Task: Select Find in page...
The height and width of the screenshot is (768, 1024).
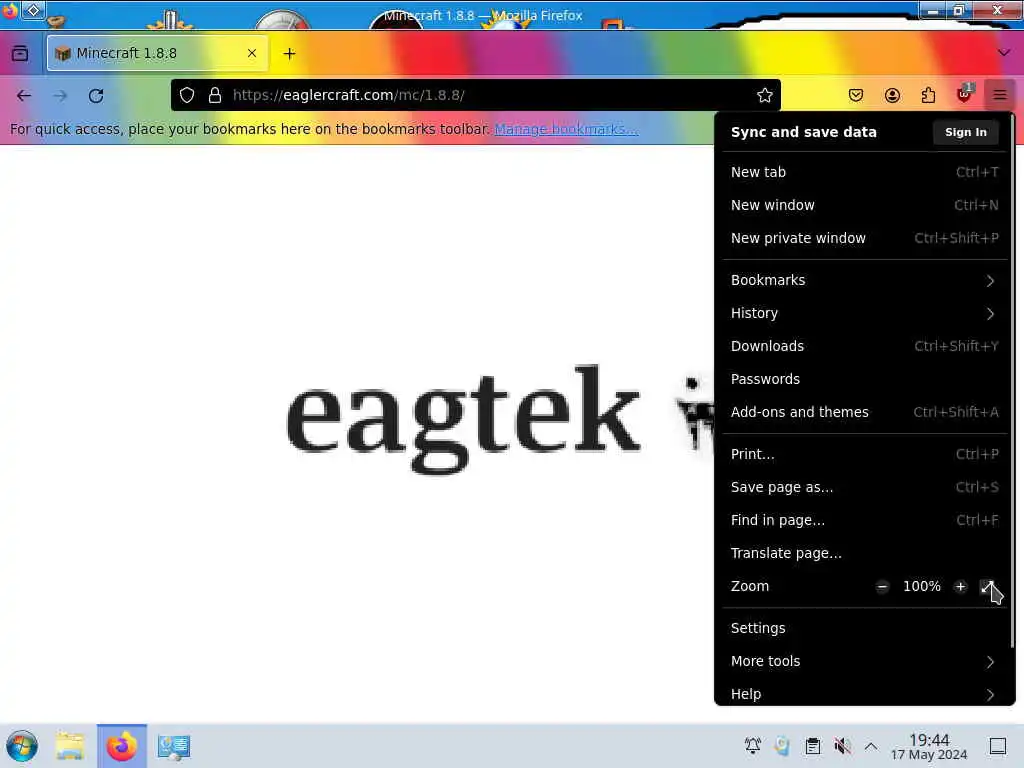Action: [x=865, y=520]
